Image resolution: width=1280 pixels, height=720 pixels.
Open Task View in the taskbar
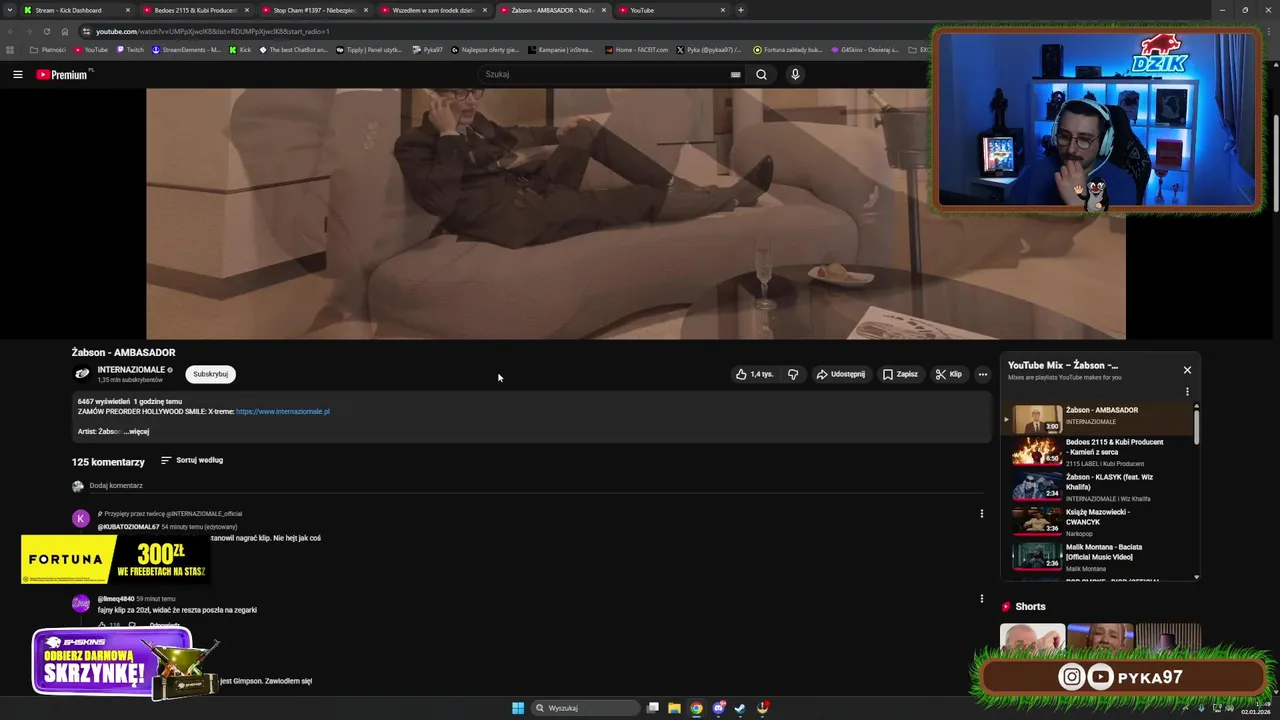click(652, 708)
